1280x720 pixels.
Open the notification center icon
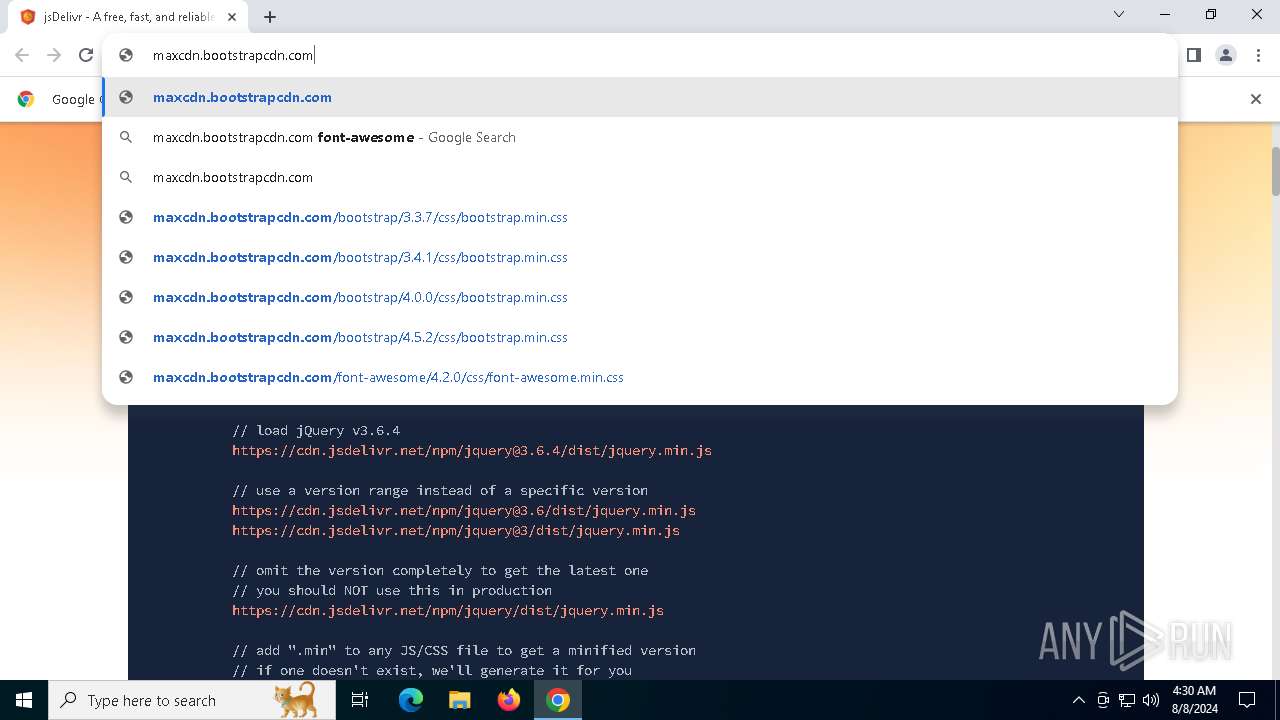[x=1247, y=700]
